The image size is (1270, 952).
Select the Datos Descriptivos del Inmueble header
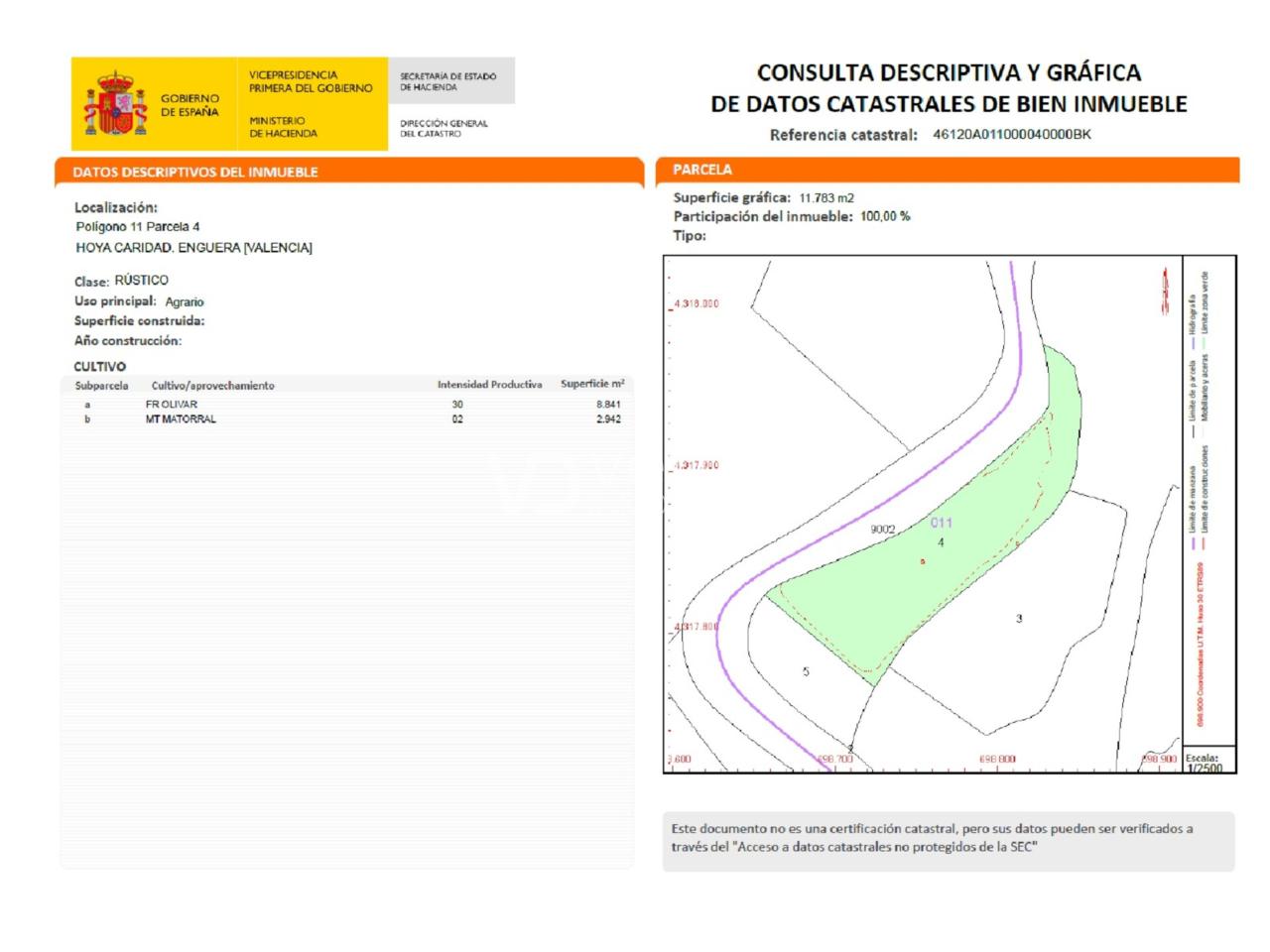click(x=195, y=172)
